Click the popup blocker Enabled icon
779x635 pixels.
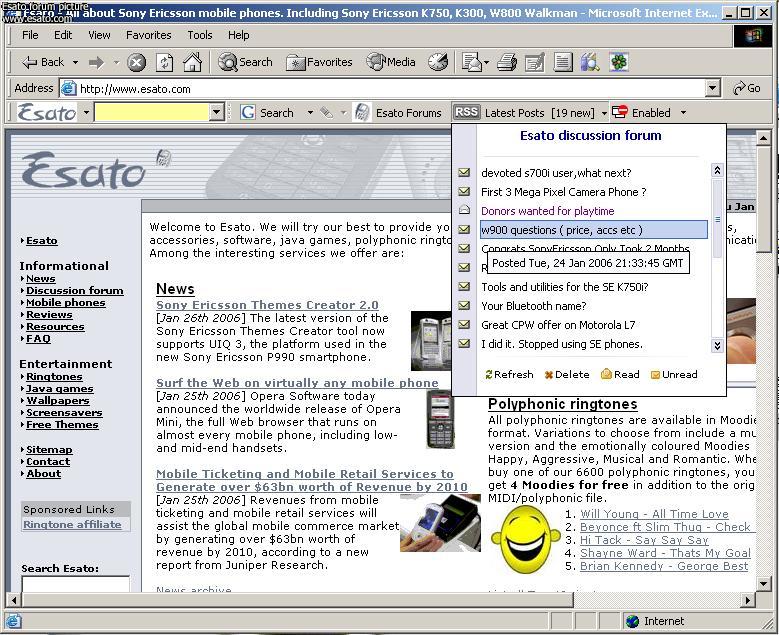click(620, 112)
